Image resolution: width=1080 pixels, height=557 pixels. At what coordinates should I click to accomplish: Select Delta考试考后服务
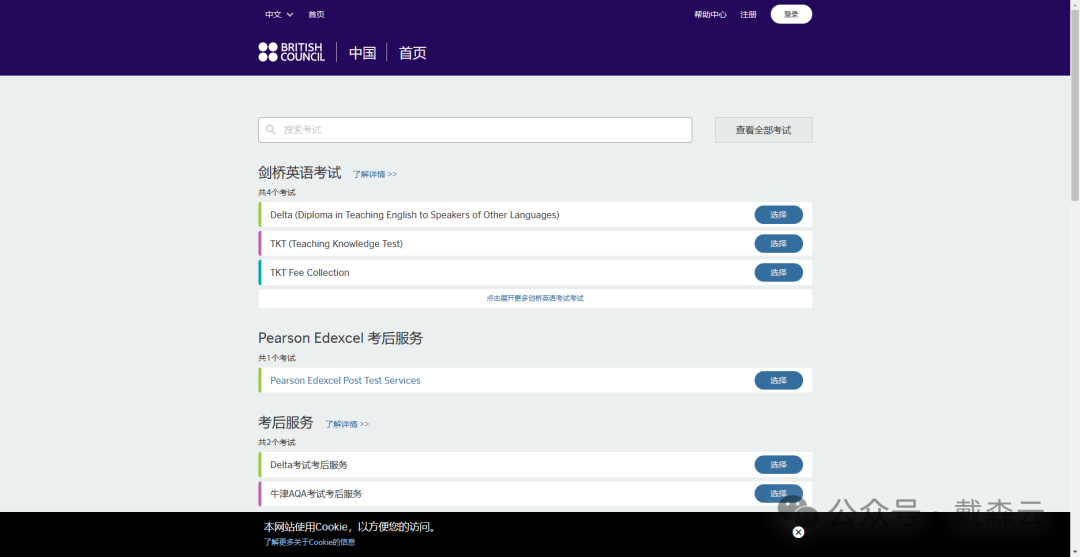coord(778,465)
